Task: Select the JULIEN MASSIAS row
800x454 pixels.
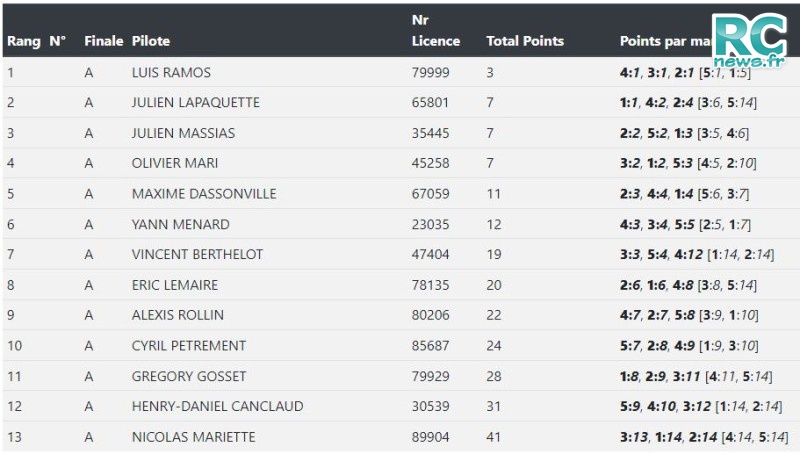Action: 400,133
